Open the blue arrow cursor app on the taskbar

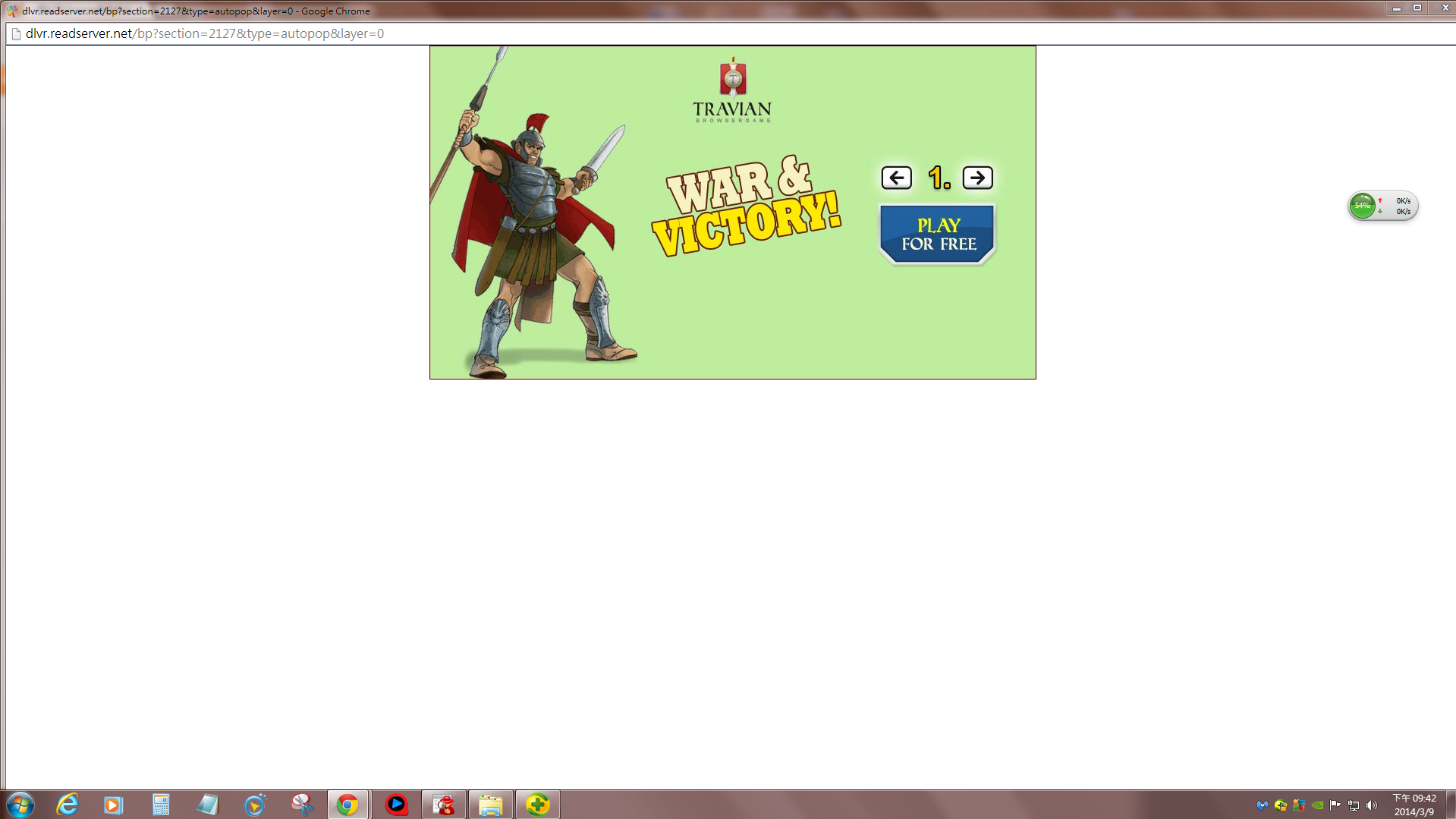point(255,805)
